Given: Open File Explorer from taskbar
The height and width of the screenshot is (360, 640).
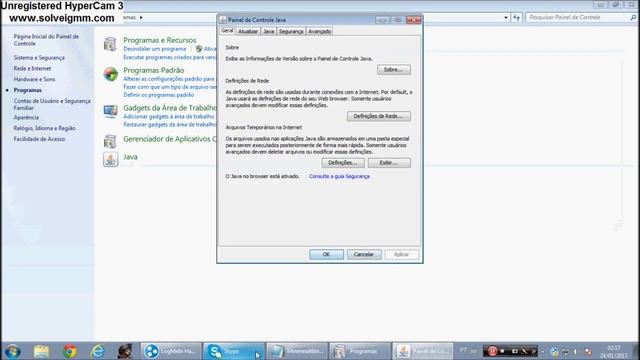Looking at the screenshot, I should (41, 351).
